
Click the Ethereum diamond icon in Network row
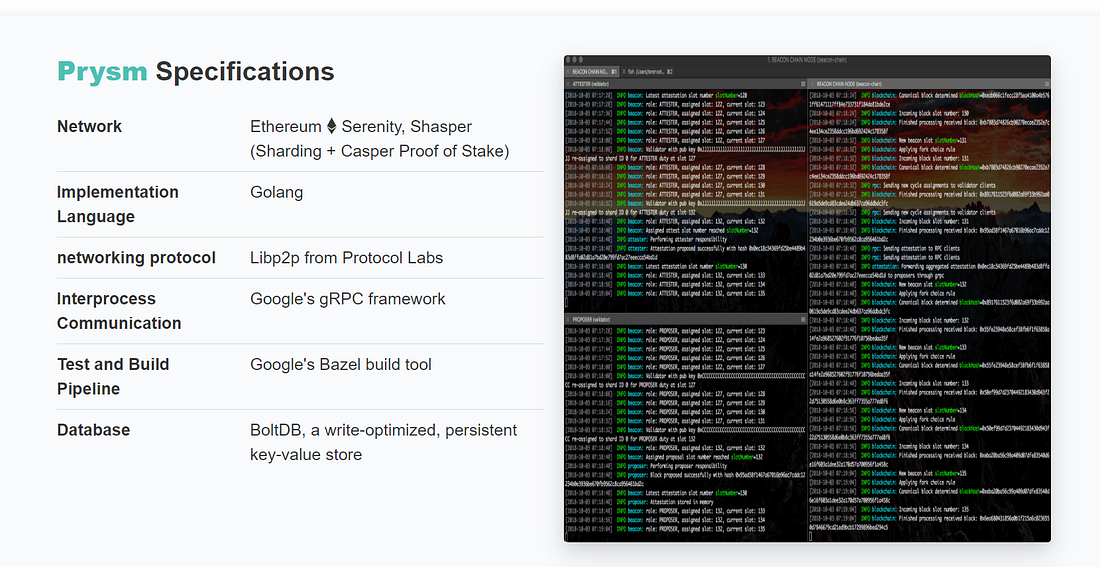[332, 126]
